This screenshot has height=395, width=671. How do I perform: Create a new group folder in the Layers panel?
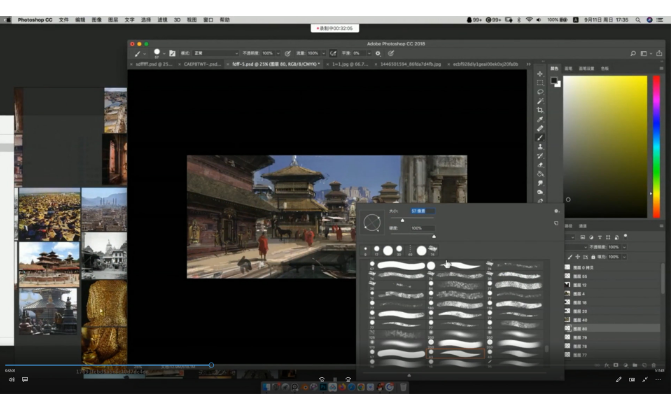point(635,365)
